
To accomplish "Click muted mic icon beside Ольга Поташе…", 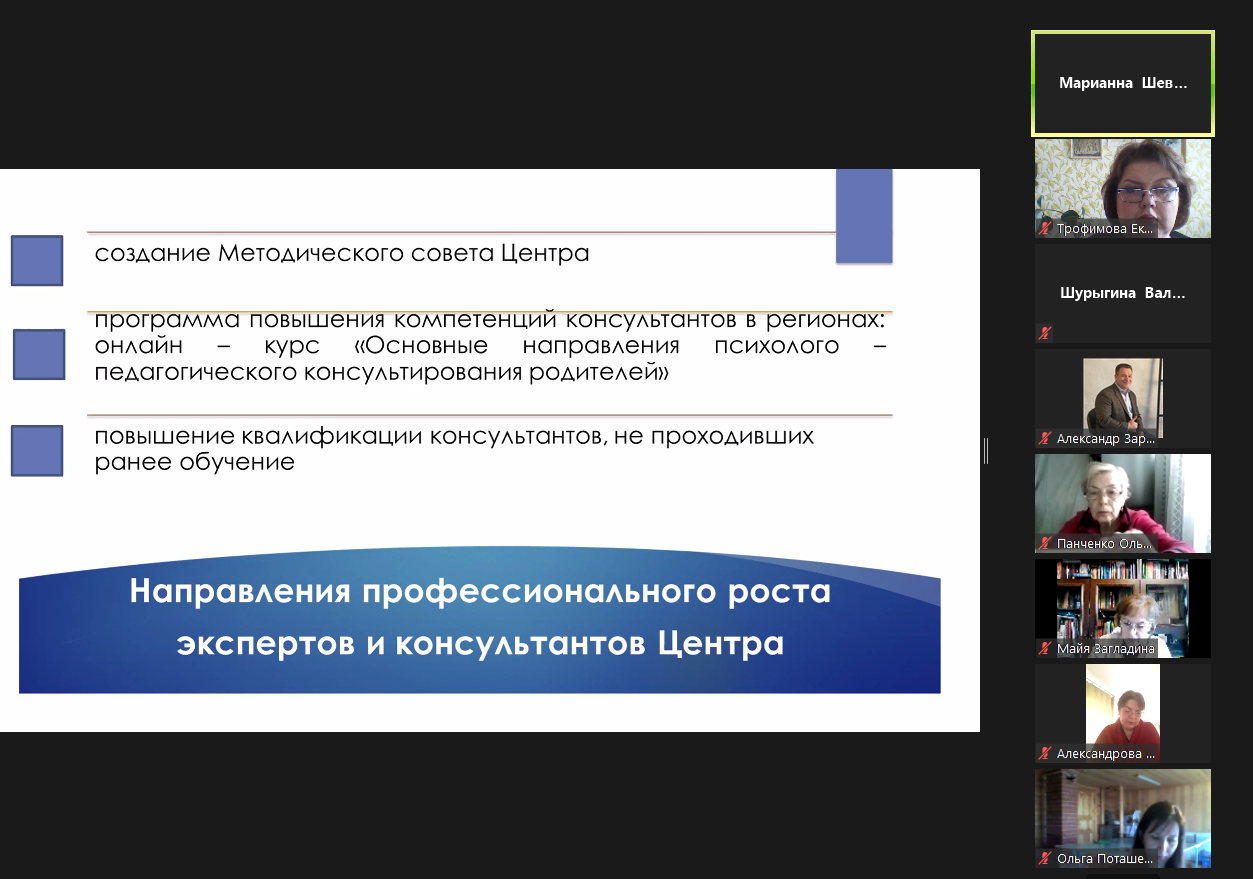I will [1046, 858].
